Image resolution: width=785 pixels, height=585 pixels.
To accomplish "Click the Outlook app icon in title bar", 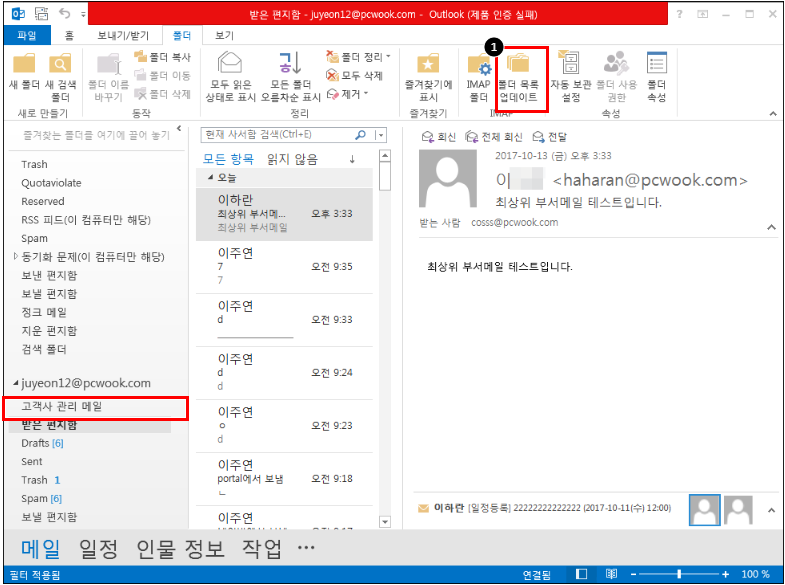I will click(x=19, y=14).
